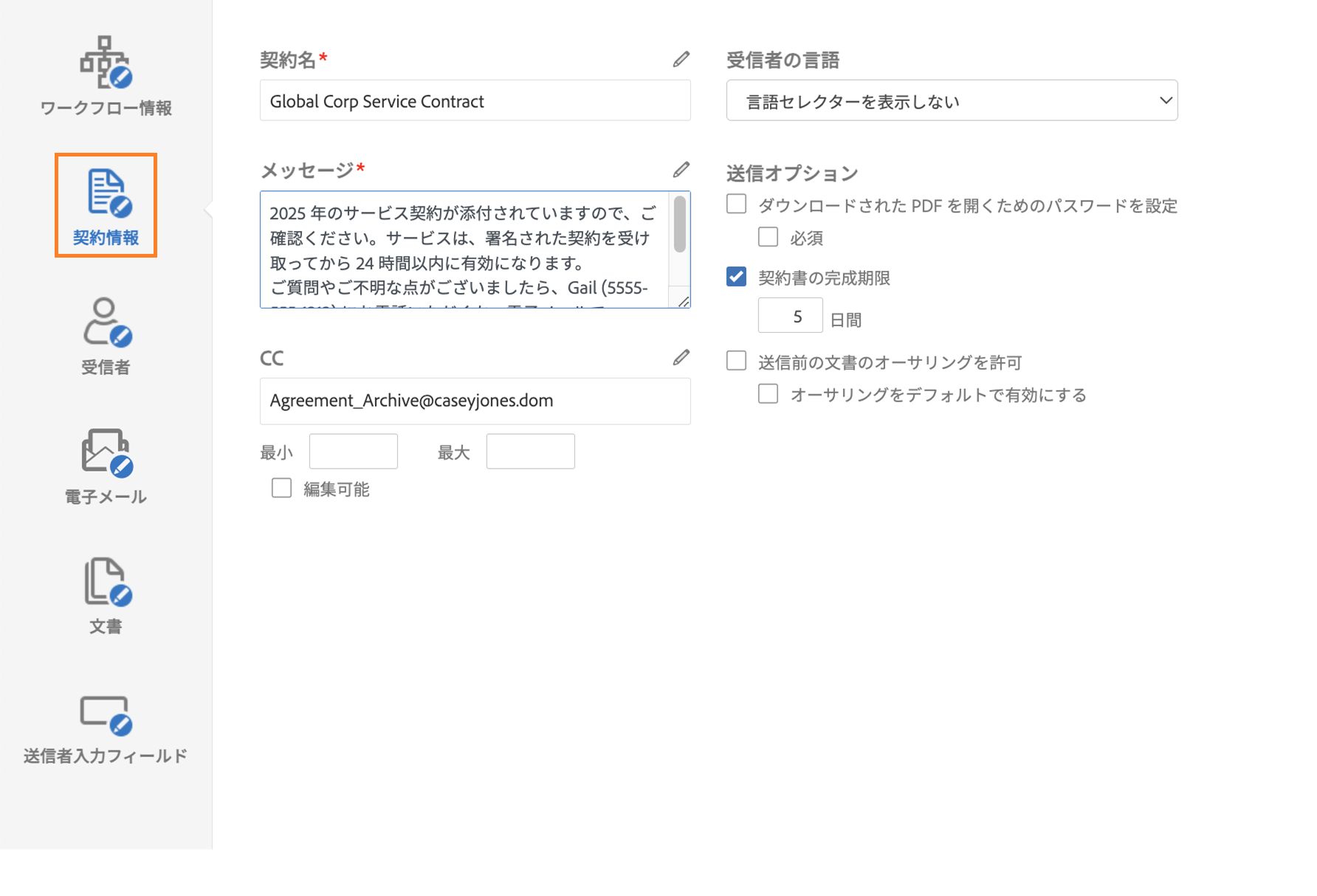Toggle オーサリングをデフォルトで有効にする checkbox
Image resolution: width=1317 pixels, height=896 pixels.
point(768,393)
